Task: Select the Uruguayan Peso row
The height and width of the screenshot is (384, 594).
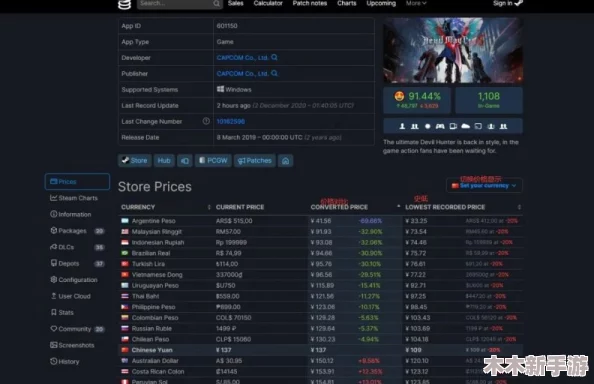Action: tap(320, 285)
